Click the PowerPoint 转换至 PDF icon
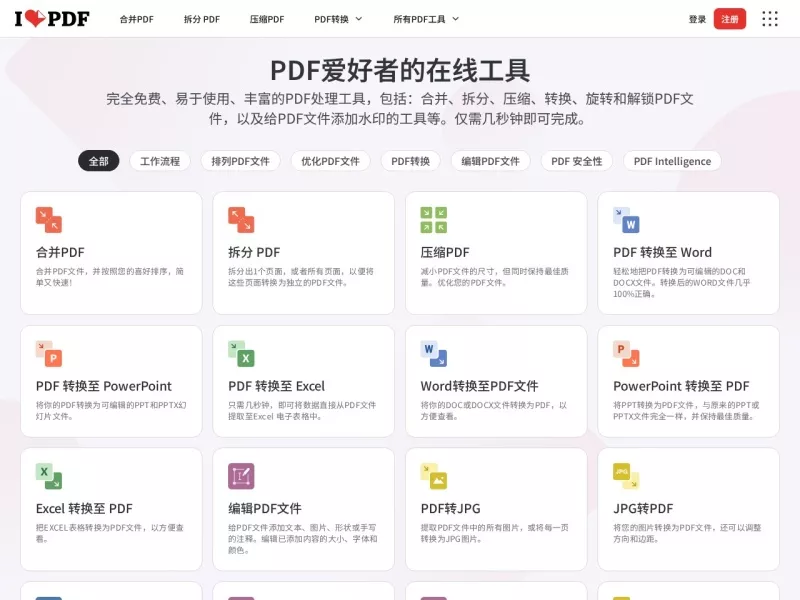The height and width of the screenshot is (600, 800). [627, 354]
